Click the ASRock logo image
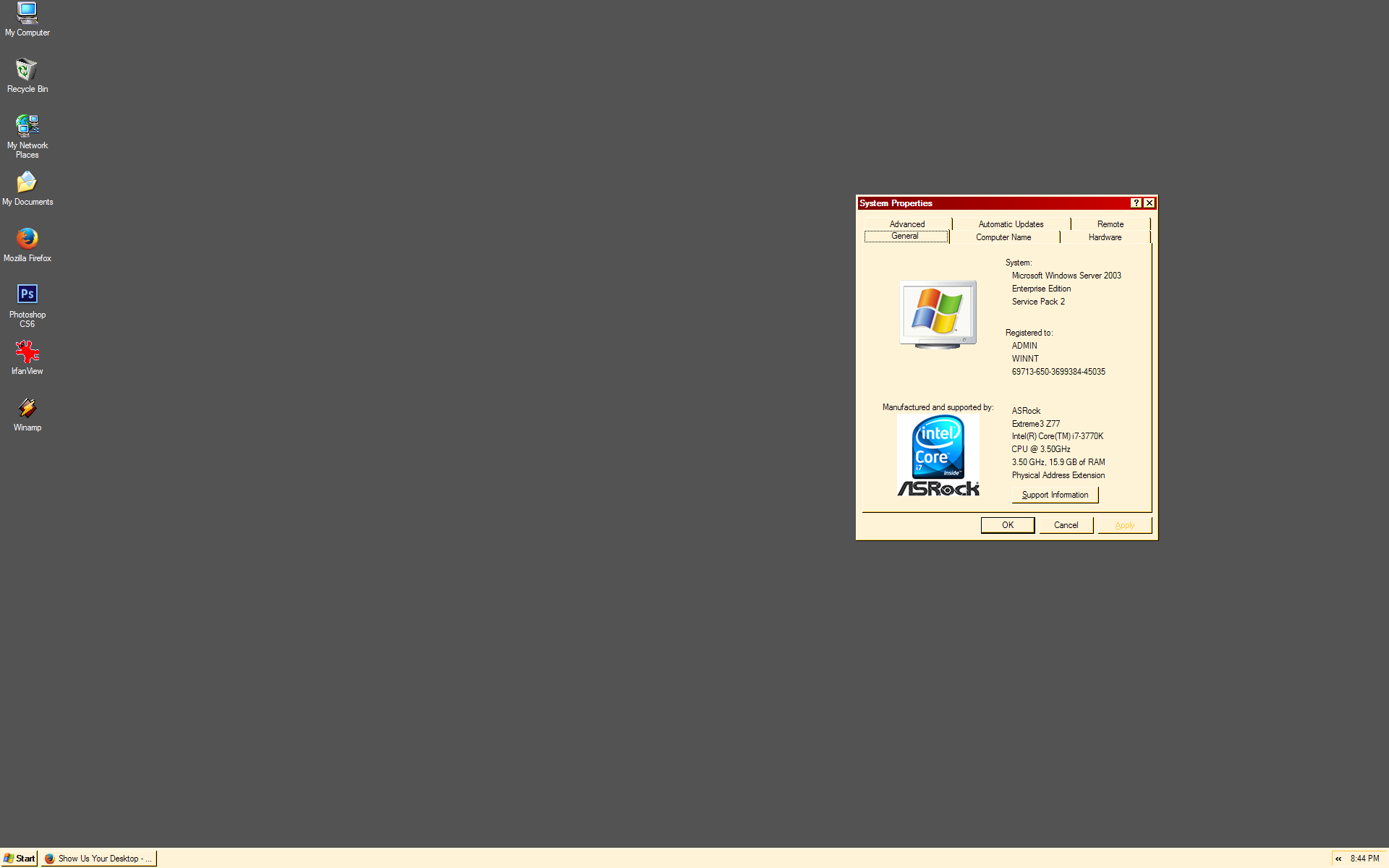This screenshot has width=1389, height=868. [938, 489]
